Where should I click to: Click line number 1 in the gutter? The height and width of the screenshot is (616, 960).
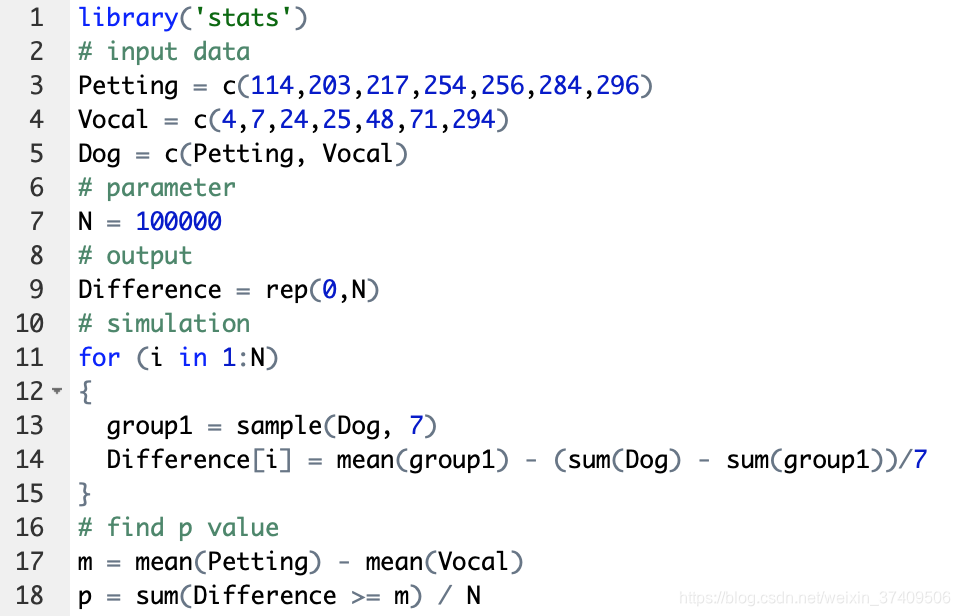[37, 18]
